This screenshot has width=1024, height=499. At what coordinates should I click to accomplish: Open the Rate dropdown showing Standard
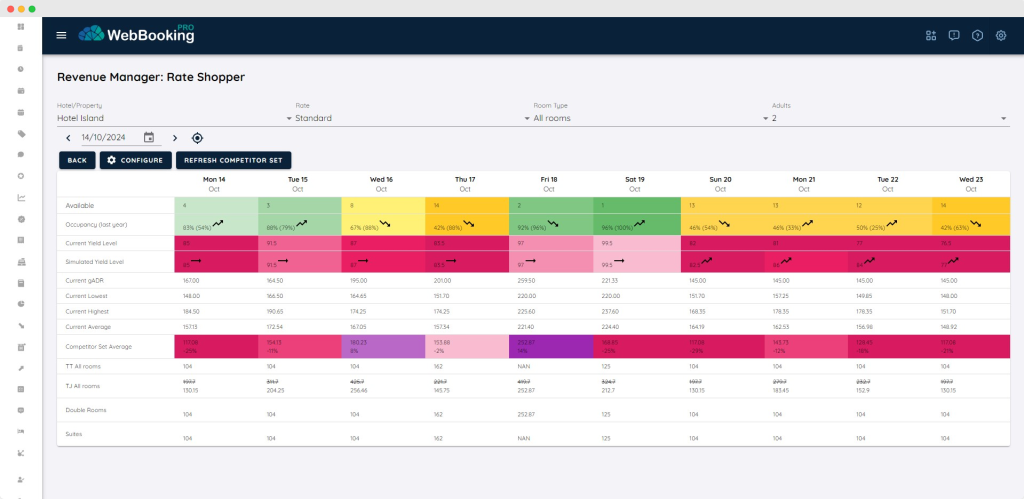click(405, 118)
